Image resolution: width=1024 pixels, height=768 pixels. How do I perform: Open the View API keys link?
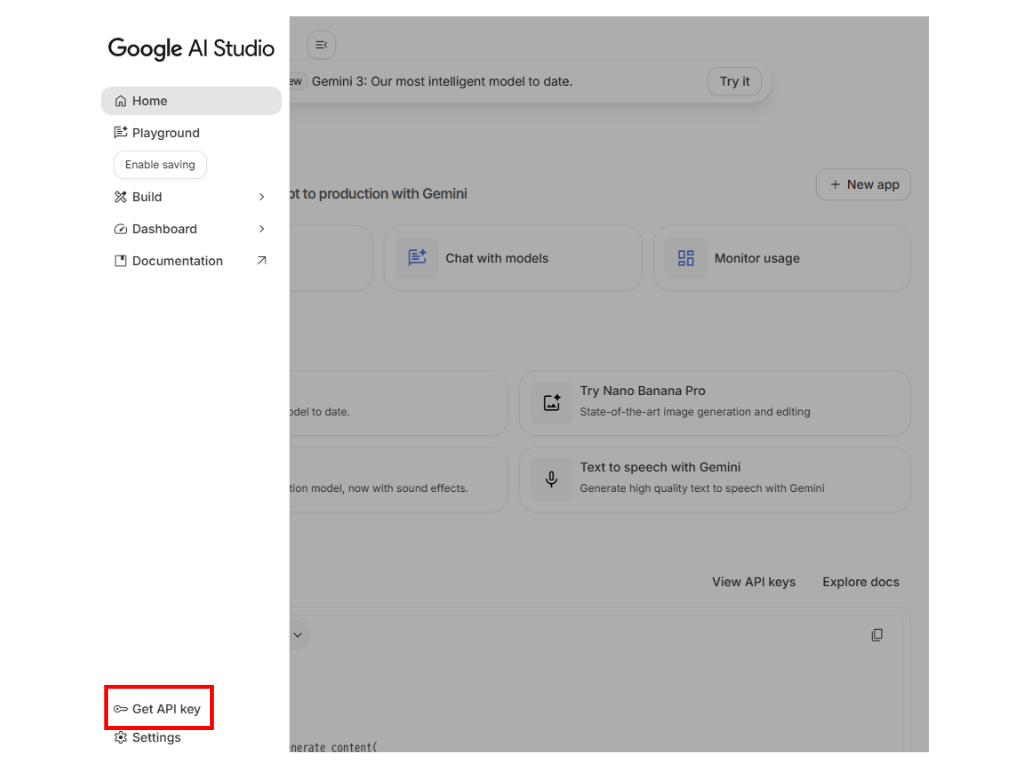[753, 582]
